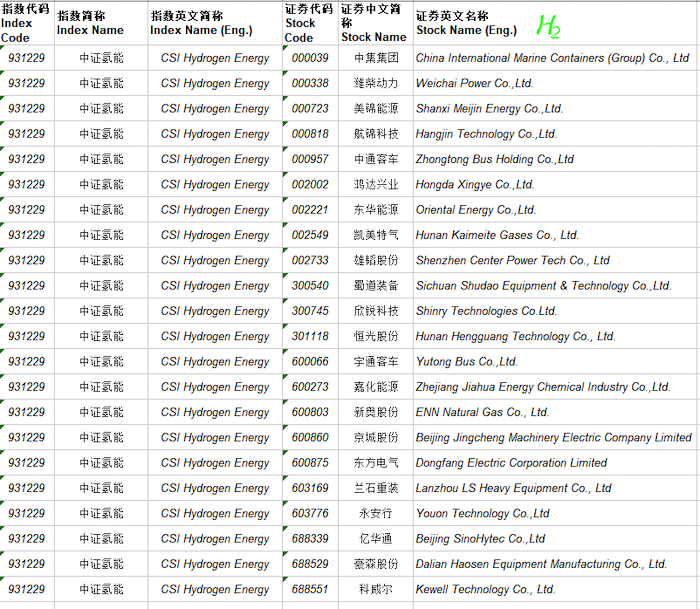Image resolution: width=700 pixels, height=609 pixels.
Task: Click stock code 301118 cell
Action: click(x=310, y=336)
